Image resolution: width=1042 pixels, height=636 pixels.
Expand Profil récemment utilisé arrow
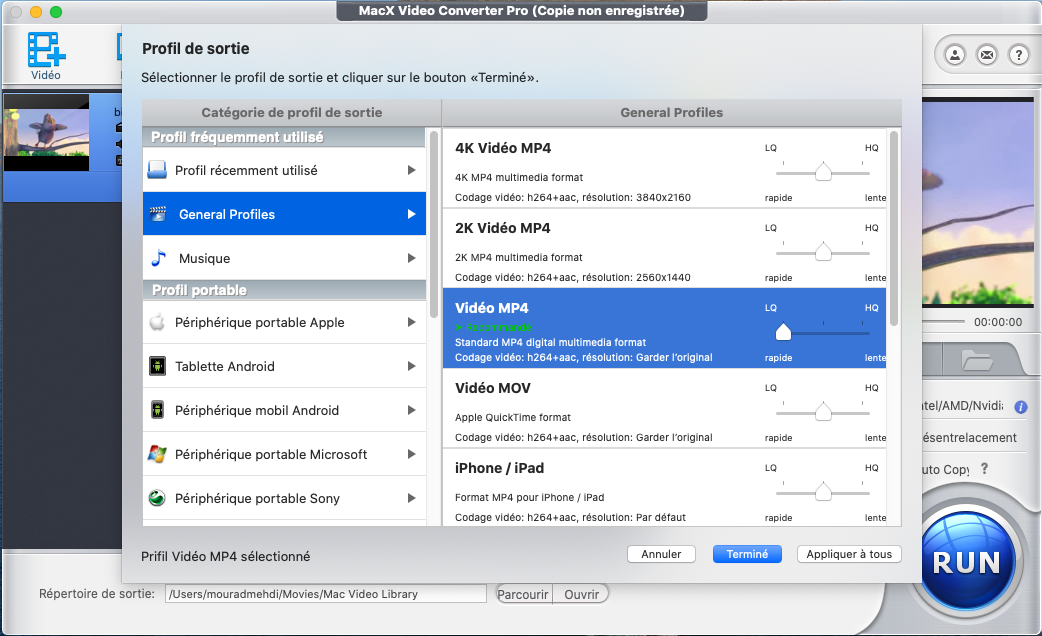pyautogui.click(x=411, y=170)
